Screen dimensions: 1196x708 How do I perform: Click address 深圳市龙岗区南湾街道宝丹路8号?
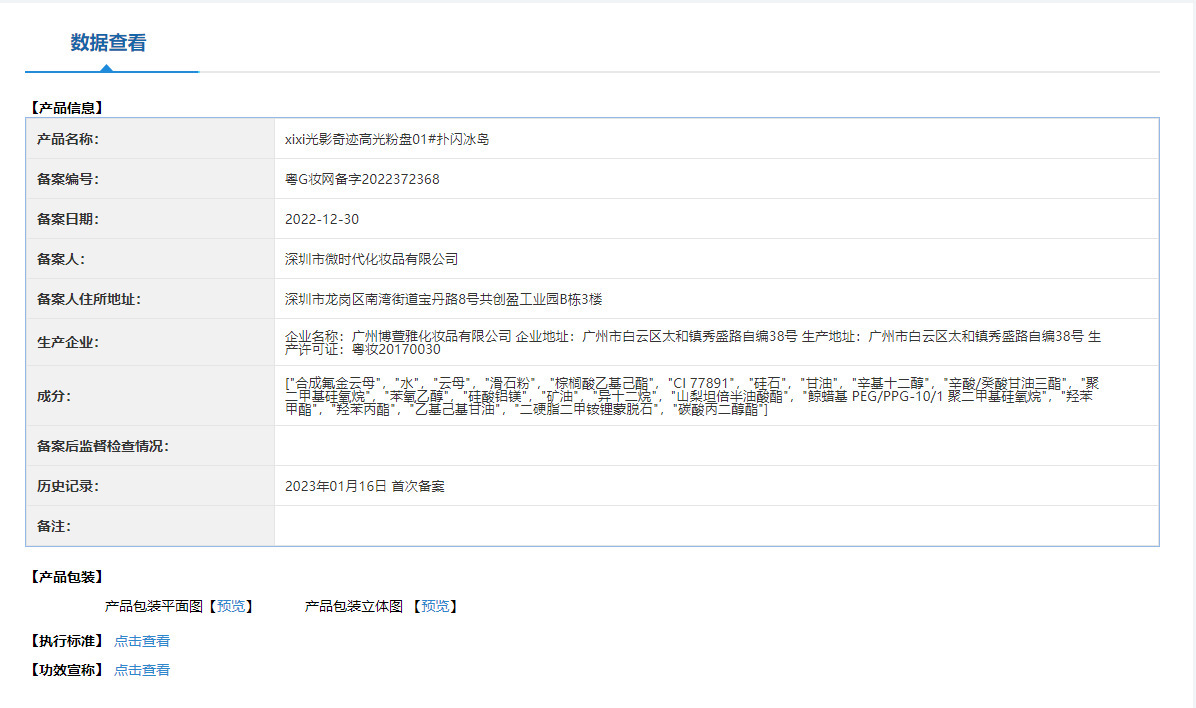pyautogui.click(x=381, y=299)
